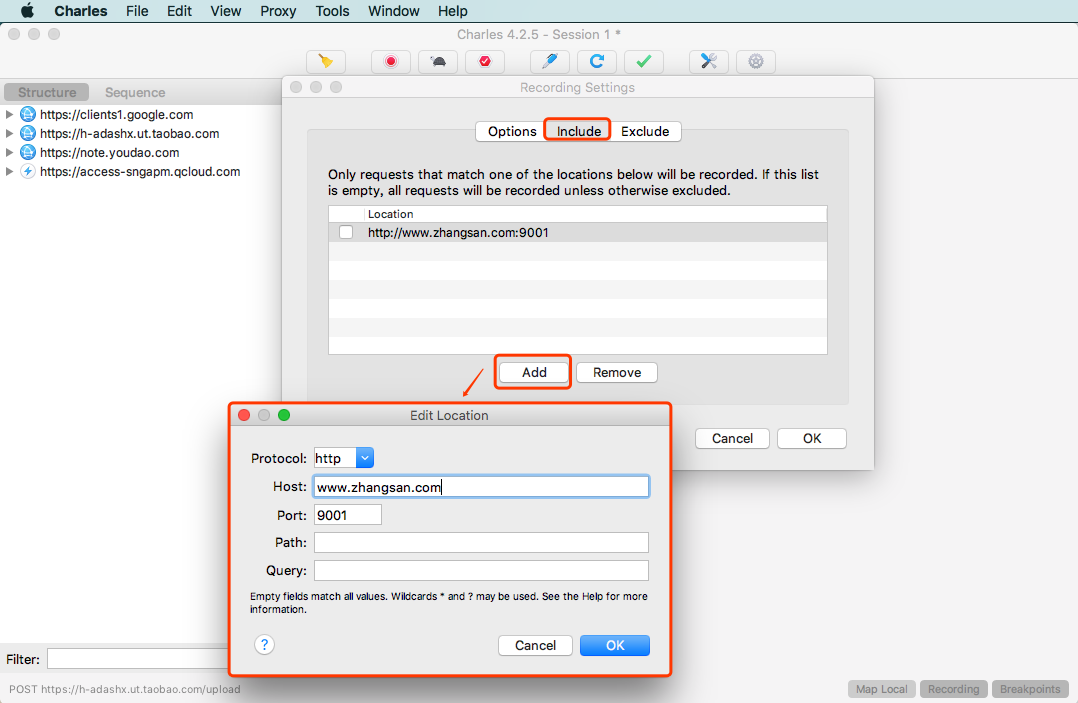
Task: Focus the Filter input field
Action: 138,659
